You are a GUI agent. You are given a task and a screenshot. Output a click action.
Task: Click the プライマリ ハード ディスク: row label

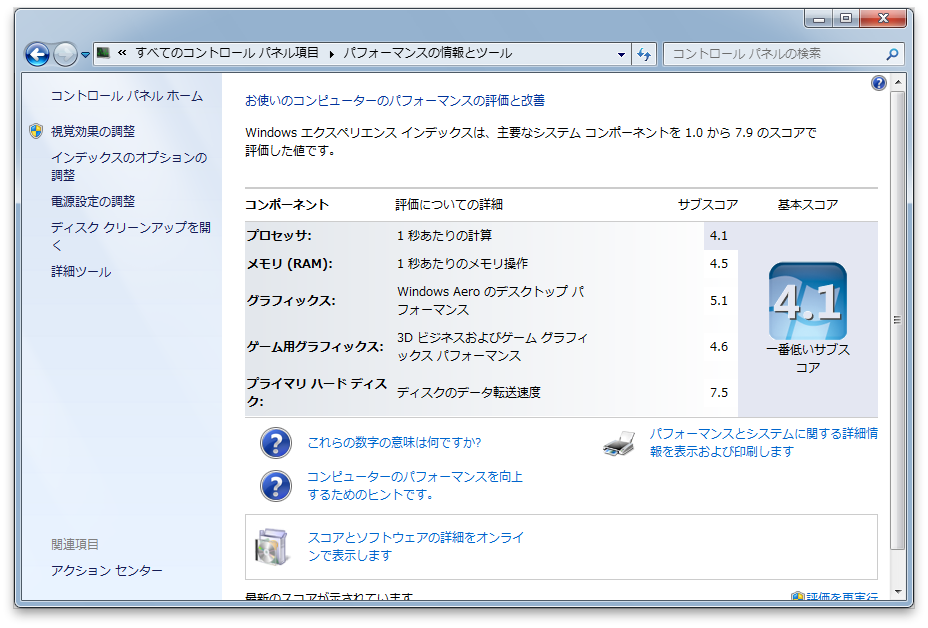click(317, 392)
